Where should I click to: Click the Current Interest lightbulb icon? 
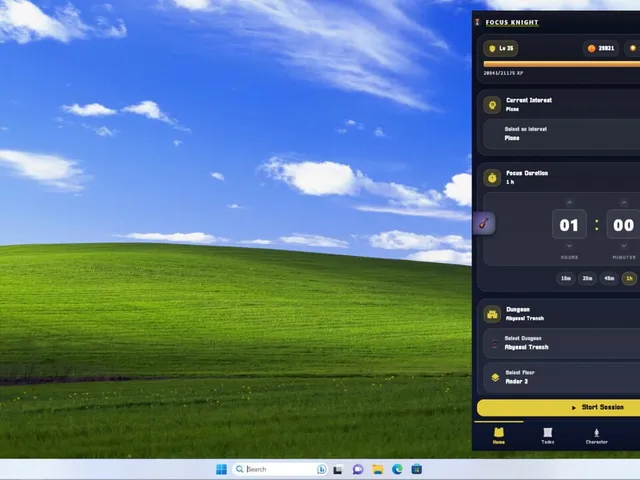[x=492, y=105]
